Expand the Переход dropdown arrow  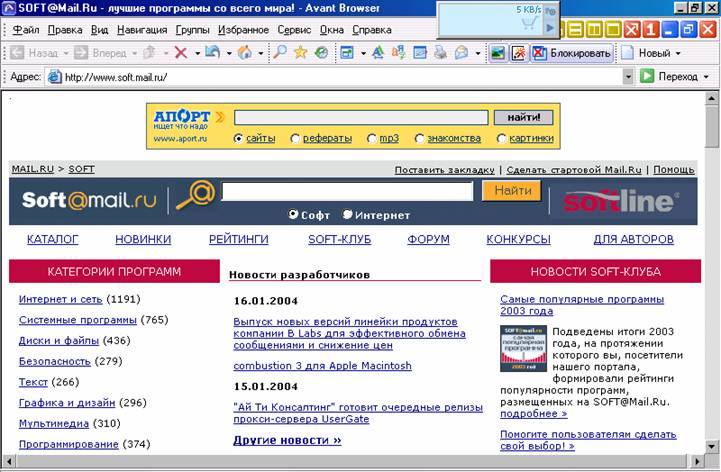[706, 77]
